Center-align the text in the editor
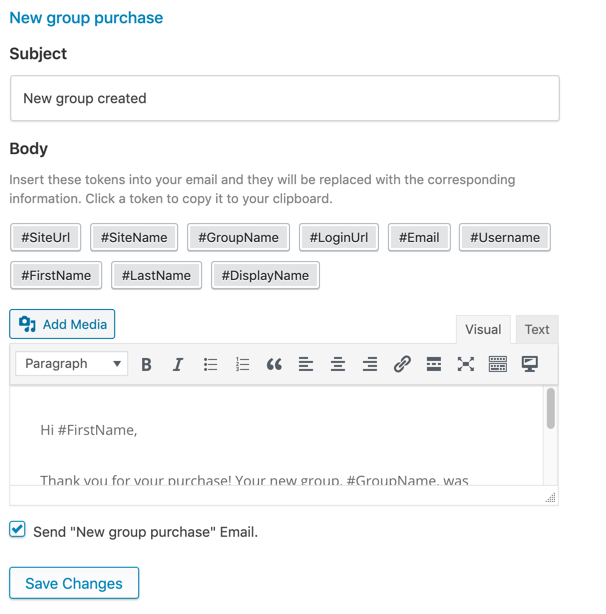 tap(338, 364)
